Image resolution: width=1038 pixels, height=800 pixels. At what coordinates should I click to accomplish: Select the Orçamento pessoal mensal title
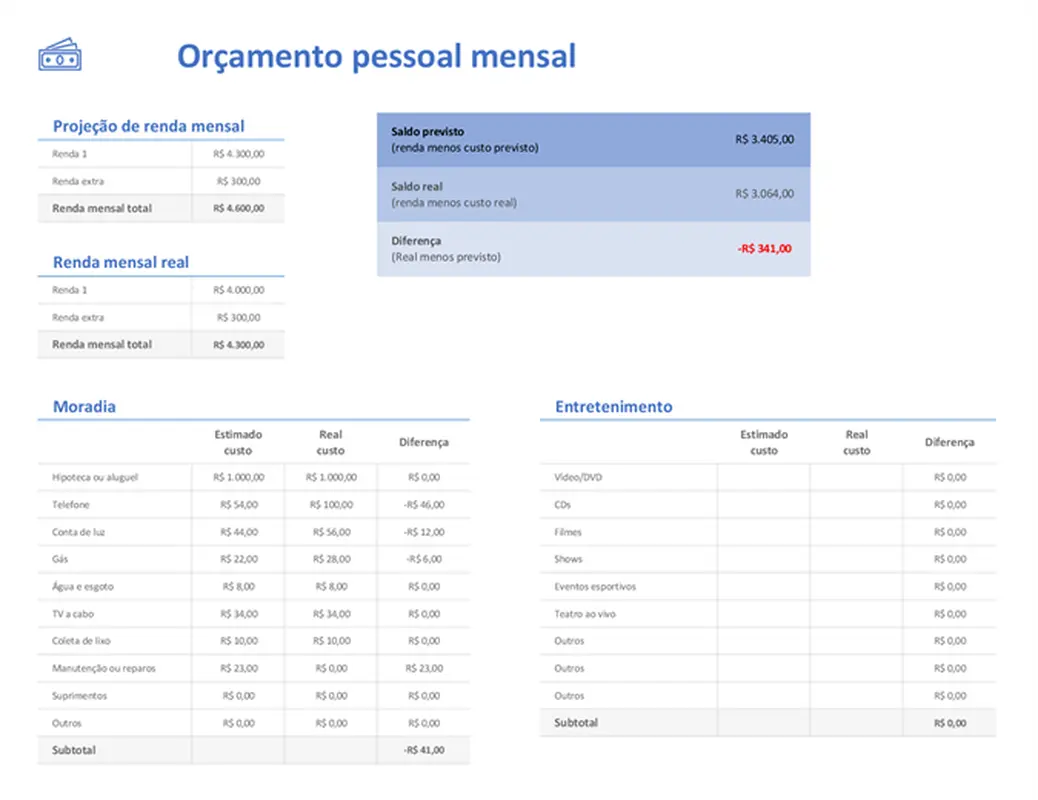coord(376,57)
